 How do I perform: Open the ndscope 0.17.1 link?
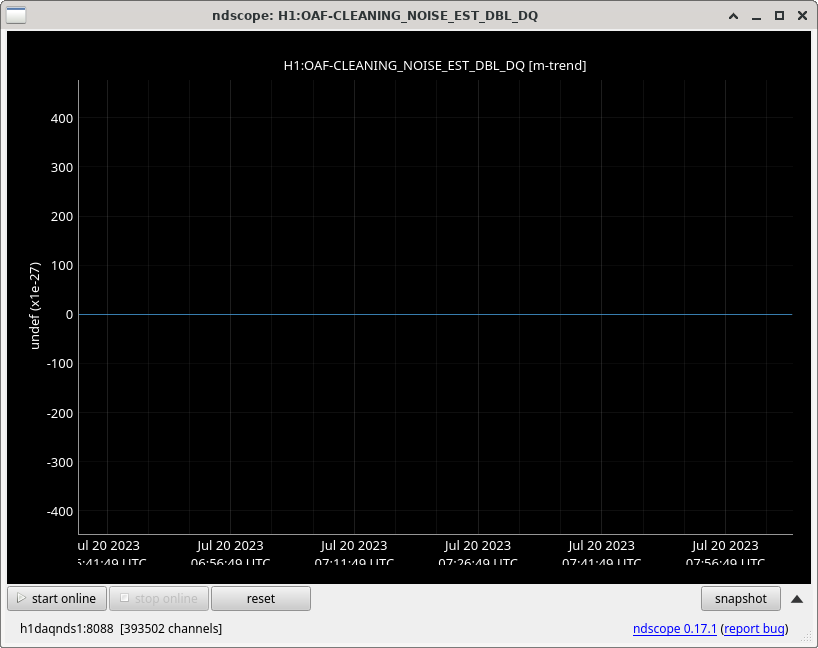point(674,629)
